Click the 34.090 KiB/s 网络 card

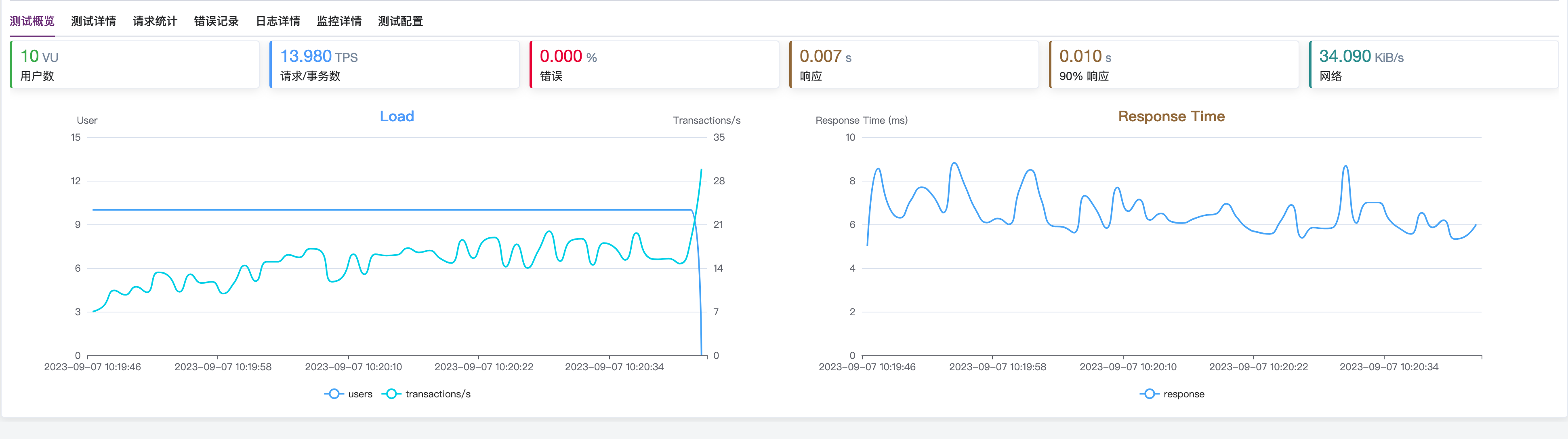coord(1433,65)
